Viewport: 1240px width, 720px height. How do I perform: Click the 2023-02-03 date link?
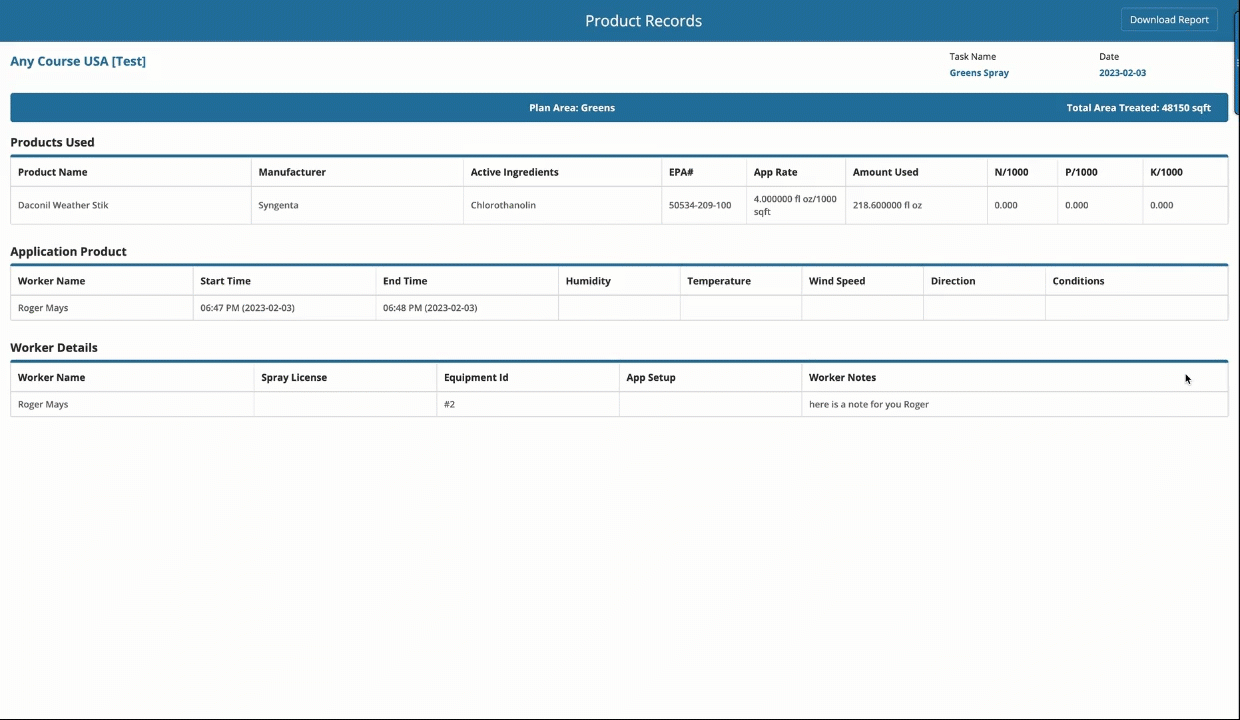(x=1122, y=73)
